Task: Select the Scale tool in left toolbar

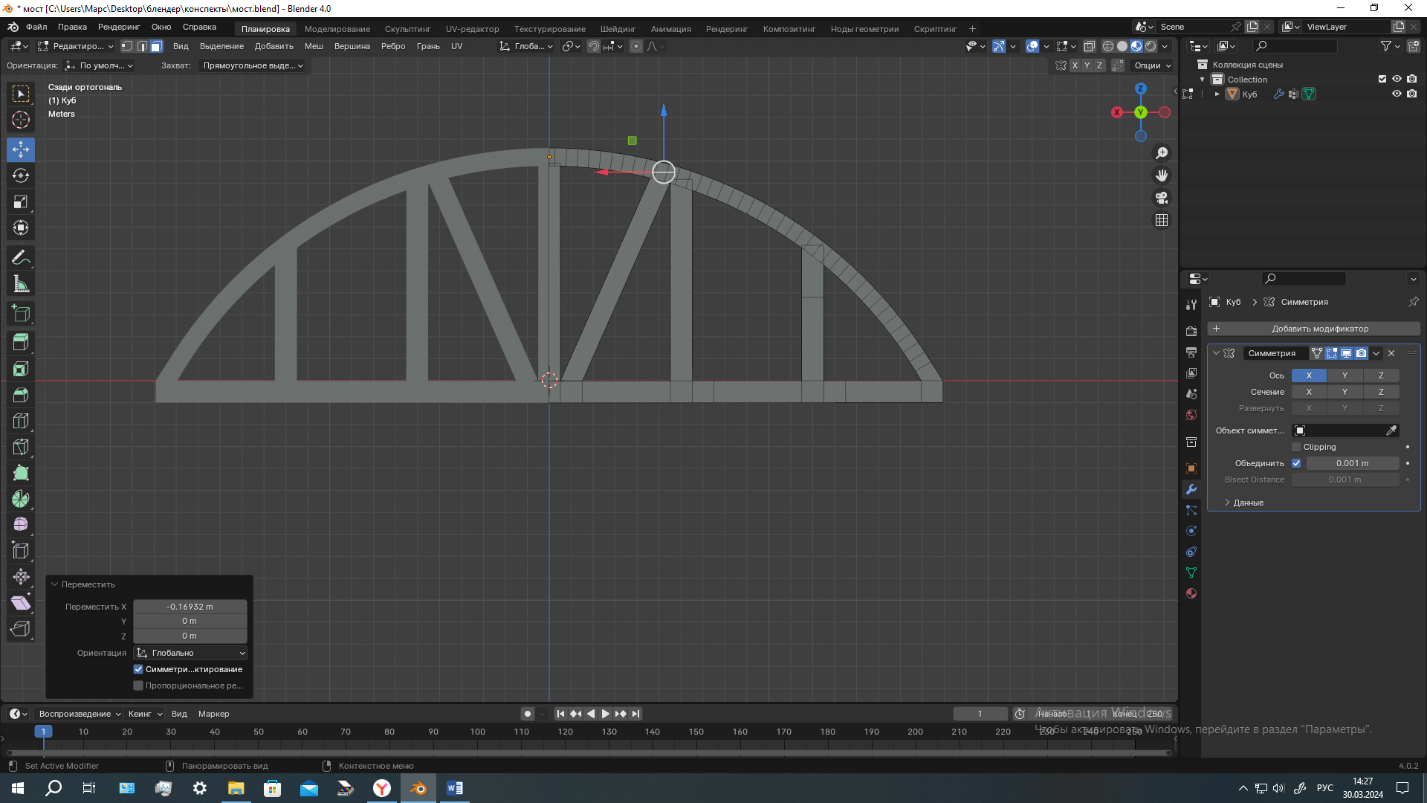Action: pyautogui.click(x=20, y=202)
